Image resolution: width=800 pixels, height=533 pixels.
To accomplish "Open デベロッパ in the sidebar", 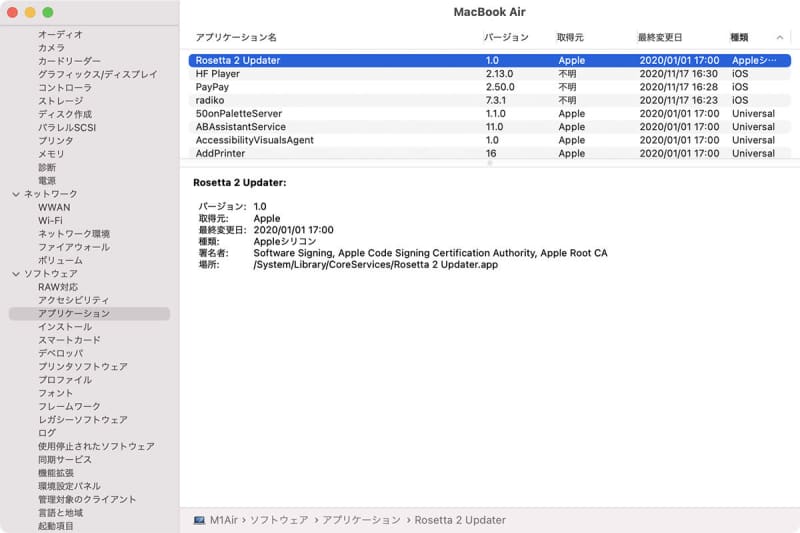I will pyautogui.click(x=60, y=353).
